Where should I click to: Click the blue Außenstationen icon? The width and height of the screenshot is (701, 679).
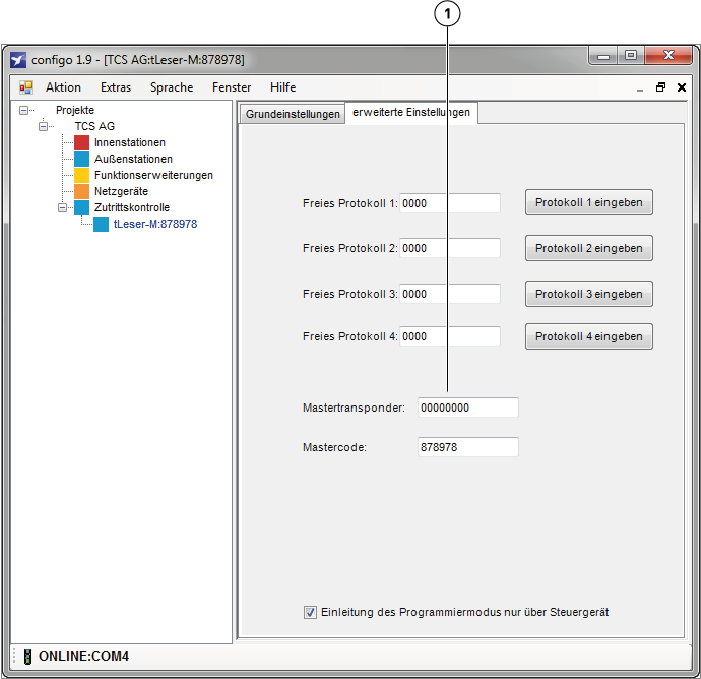pyautogui.click(x=82, y=159)
